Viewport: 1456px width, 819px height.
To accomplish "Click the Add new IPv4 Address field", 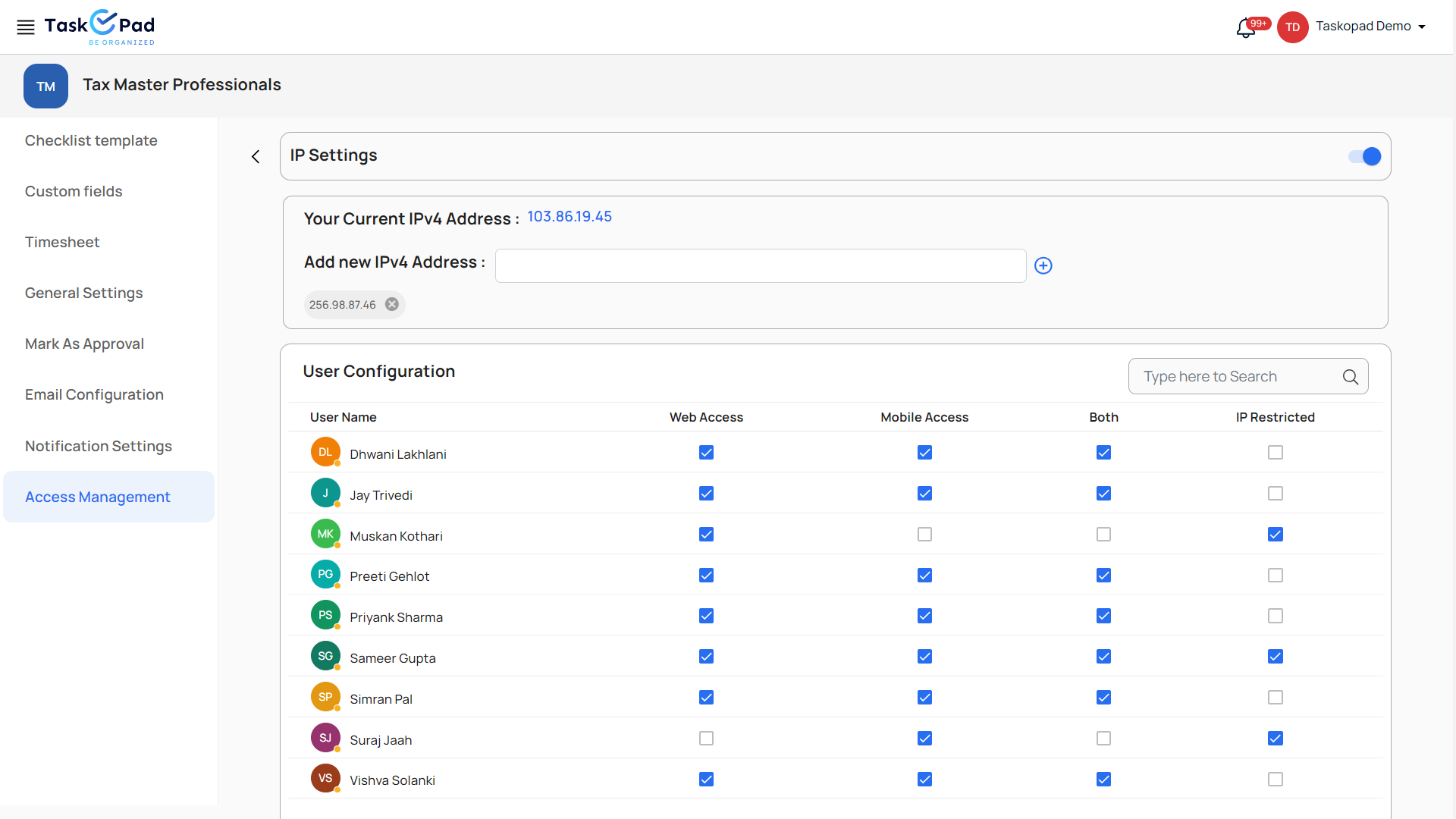I will click(760, 265).
